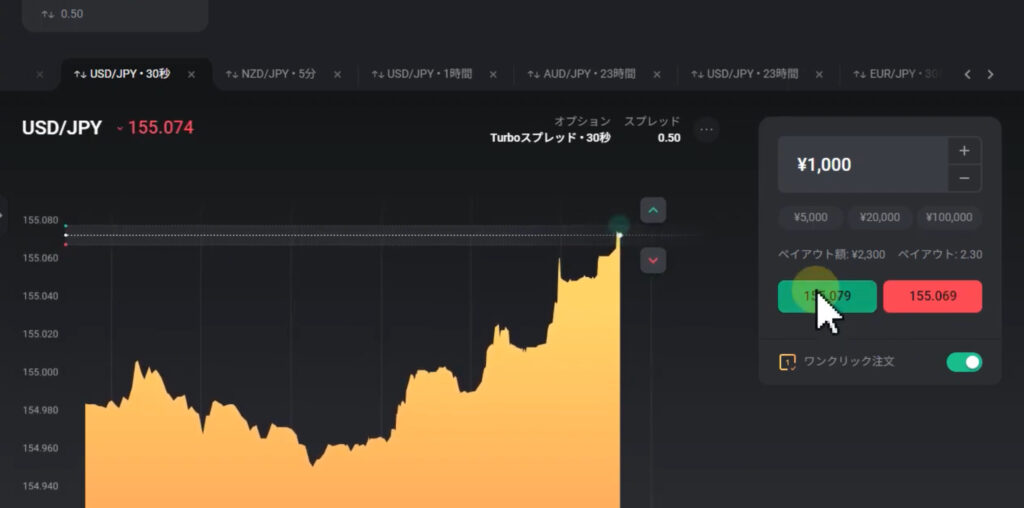This screenshot has height=508, width=1024.
Task: Set the amount to ¥100,000
Action: pyautogui.click(x=950, y=217)
